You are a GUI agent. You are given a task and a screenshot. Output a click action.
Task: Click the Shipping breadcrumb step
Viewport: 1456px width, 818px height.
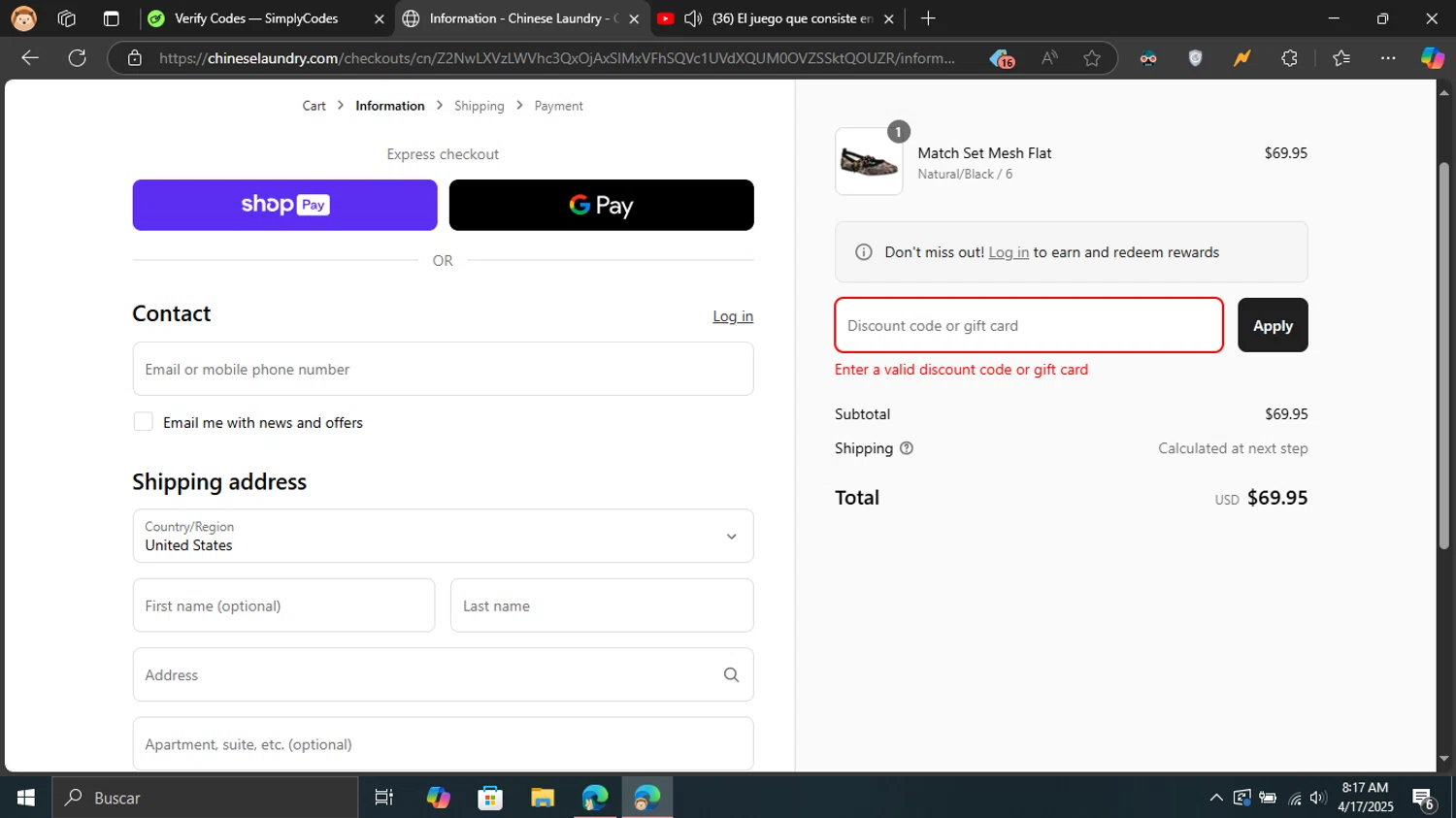pos(479,106)
